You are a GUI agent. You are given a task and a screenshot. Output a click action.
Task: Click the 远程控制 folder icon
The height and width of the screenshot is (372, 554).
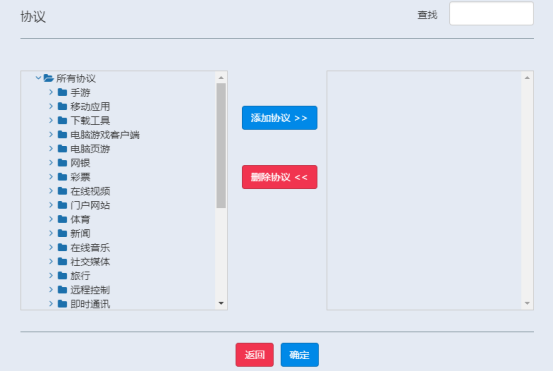[63, 290]
